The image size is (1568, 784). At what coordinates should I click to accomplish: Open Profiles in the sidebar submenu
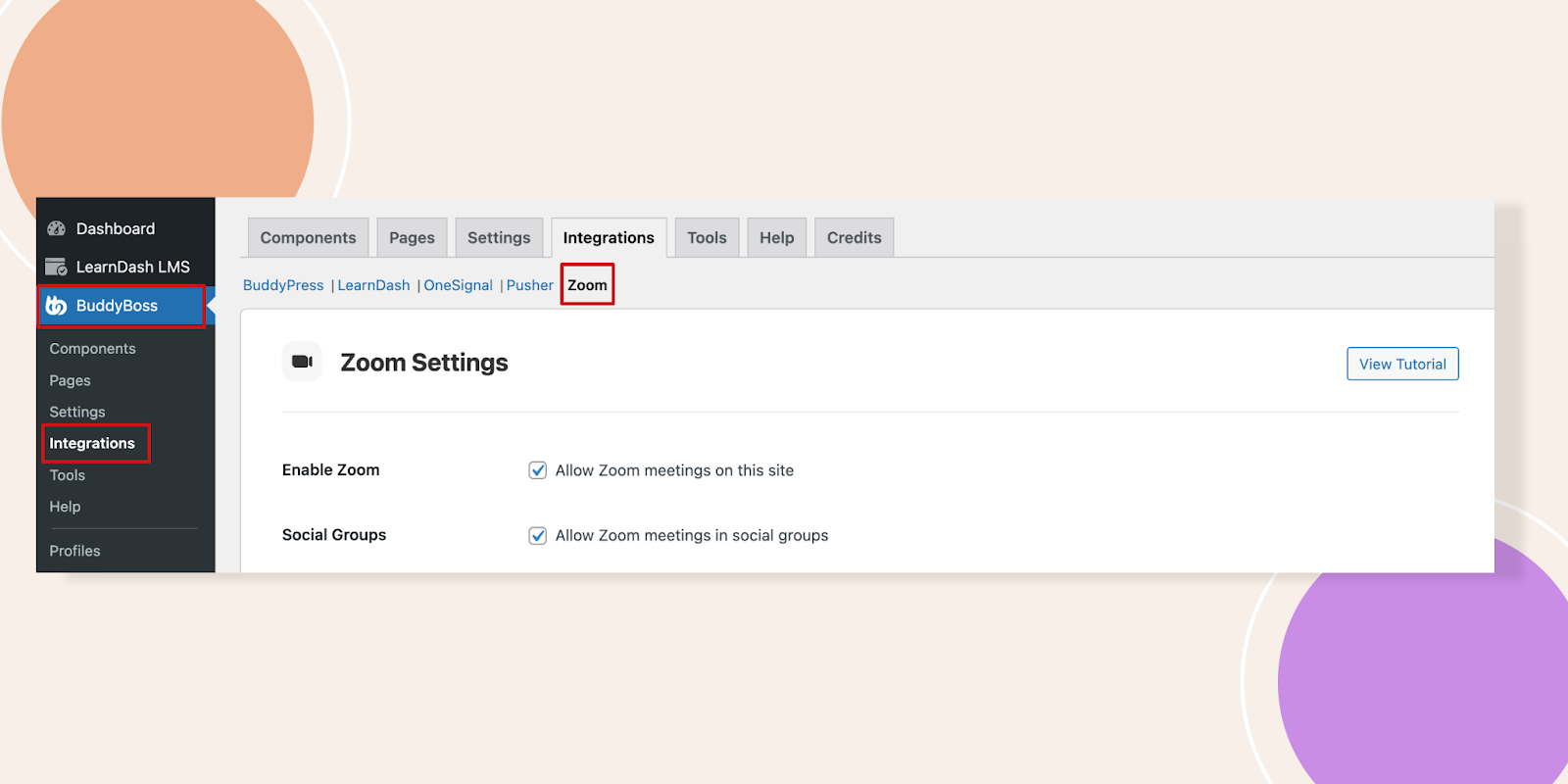pos(74,551)
